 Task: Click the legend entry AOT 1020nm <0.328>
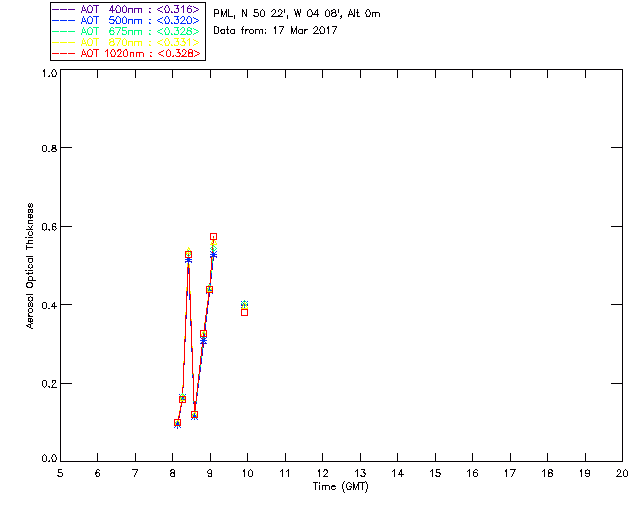tap(127, 53)
